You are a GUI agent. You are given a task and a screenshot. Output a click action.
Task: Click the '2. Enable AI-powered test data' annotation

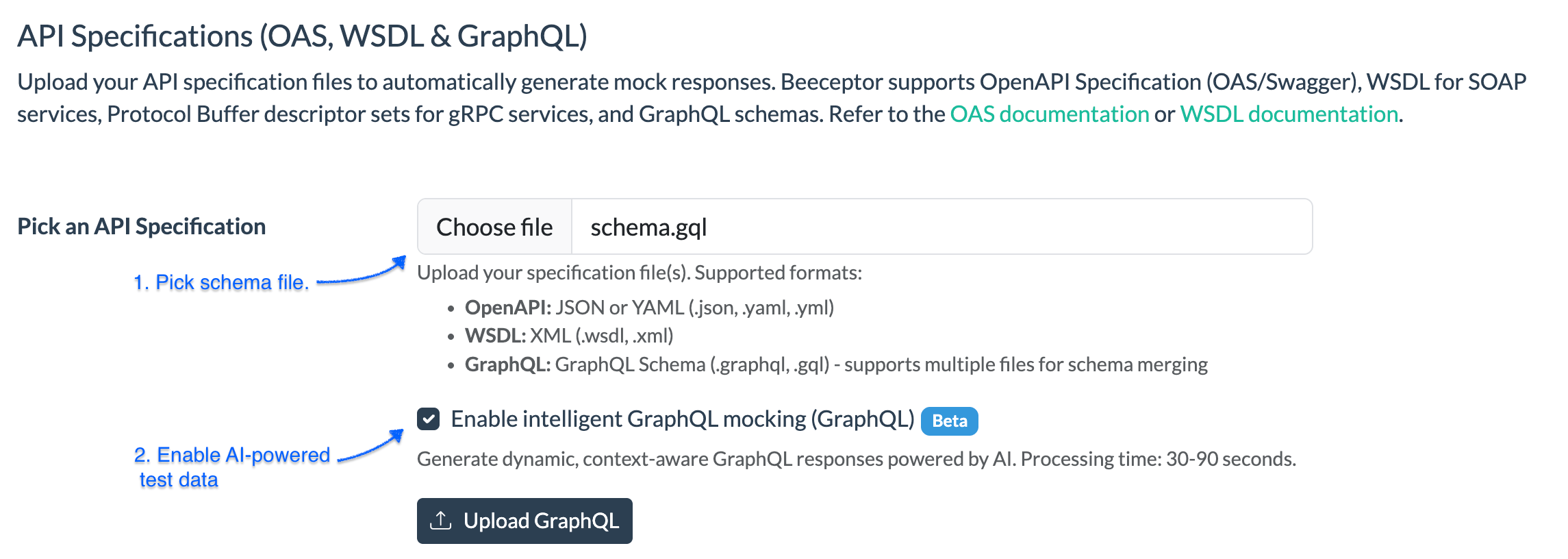(231, 467)
